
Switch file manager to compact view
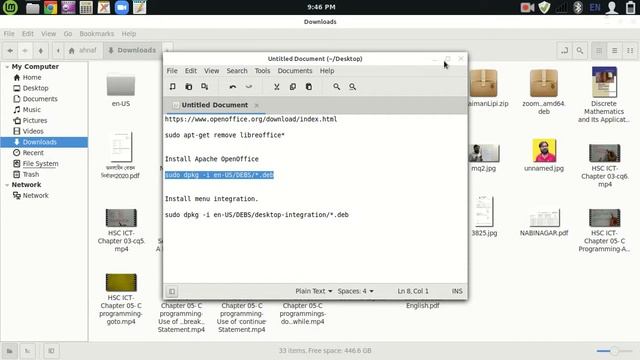[x=630, y=51]
